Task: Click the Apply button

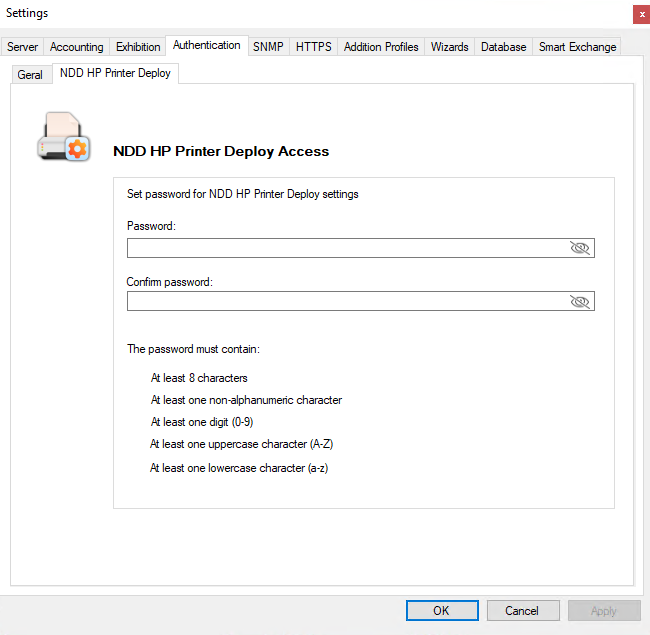Action: point(604,611)
